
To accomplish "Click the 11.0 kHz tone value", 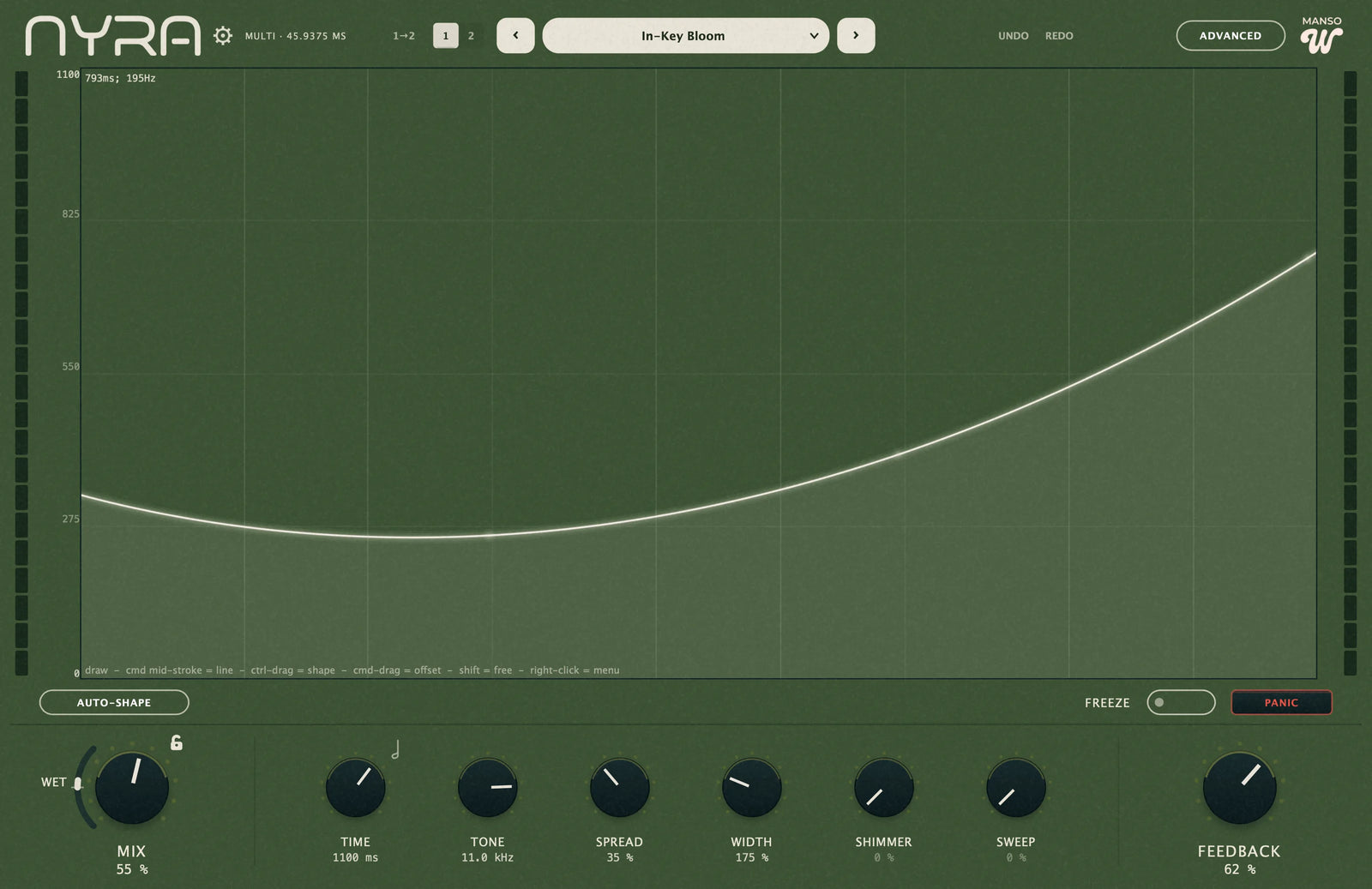I will click(x=487, y=858).
